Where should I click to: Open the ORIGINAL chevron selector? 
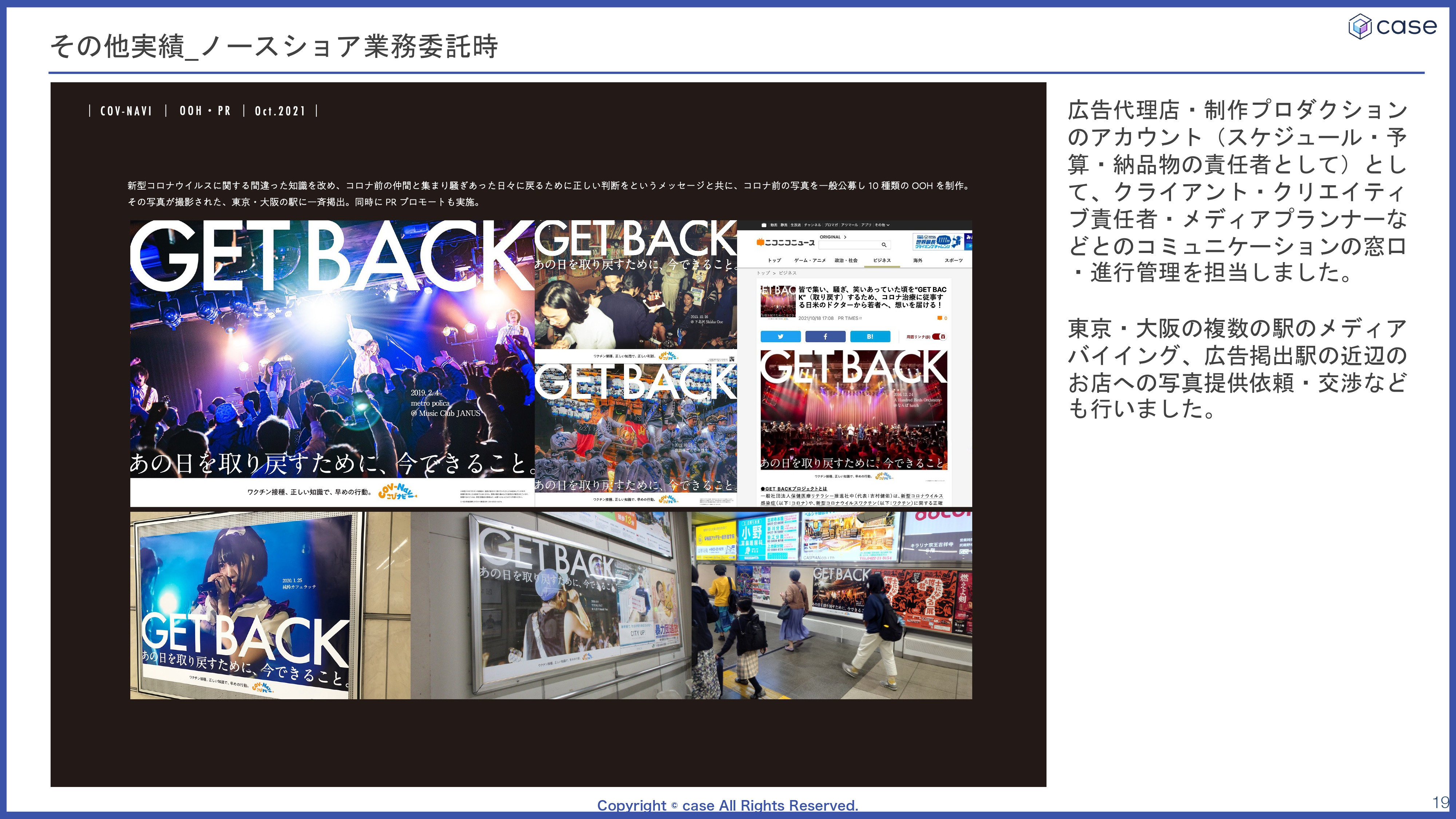[844, 237]
